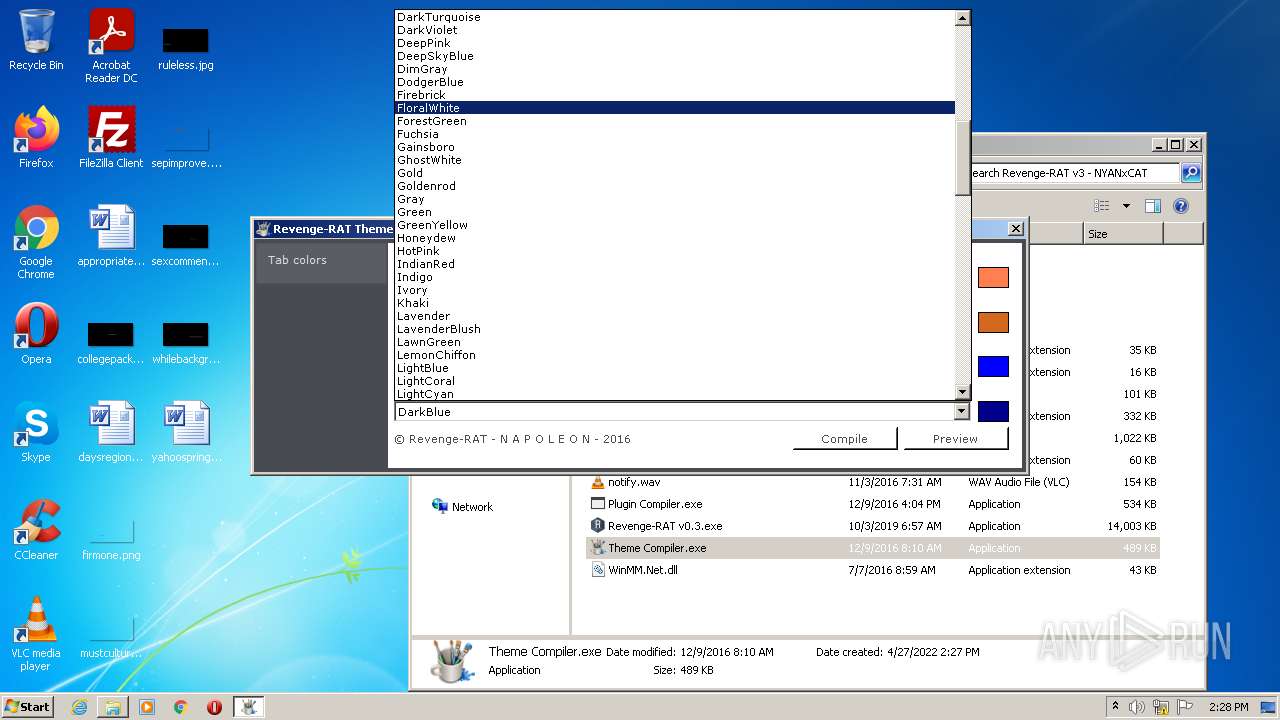Click the media player taskbar icon

click(147, 707)
